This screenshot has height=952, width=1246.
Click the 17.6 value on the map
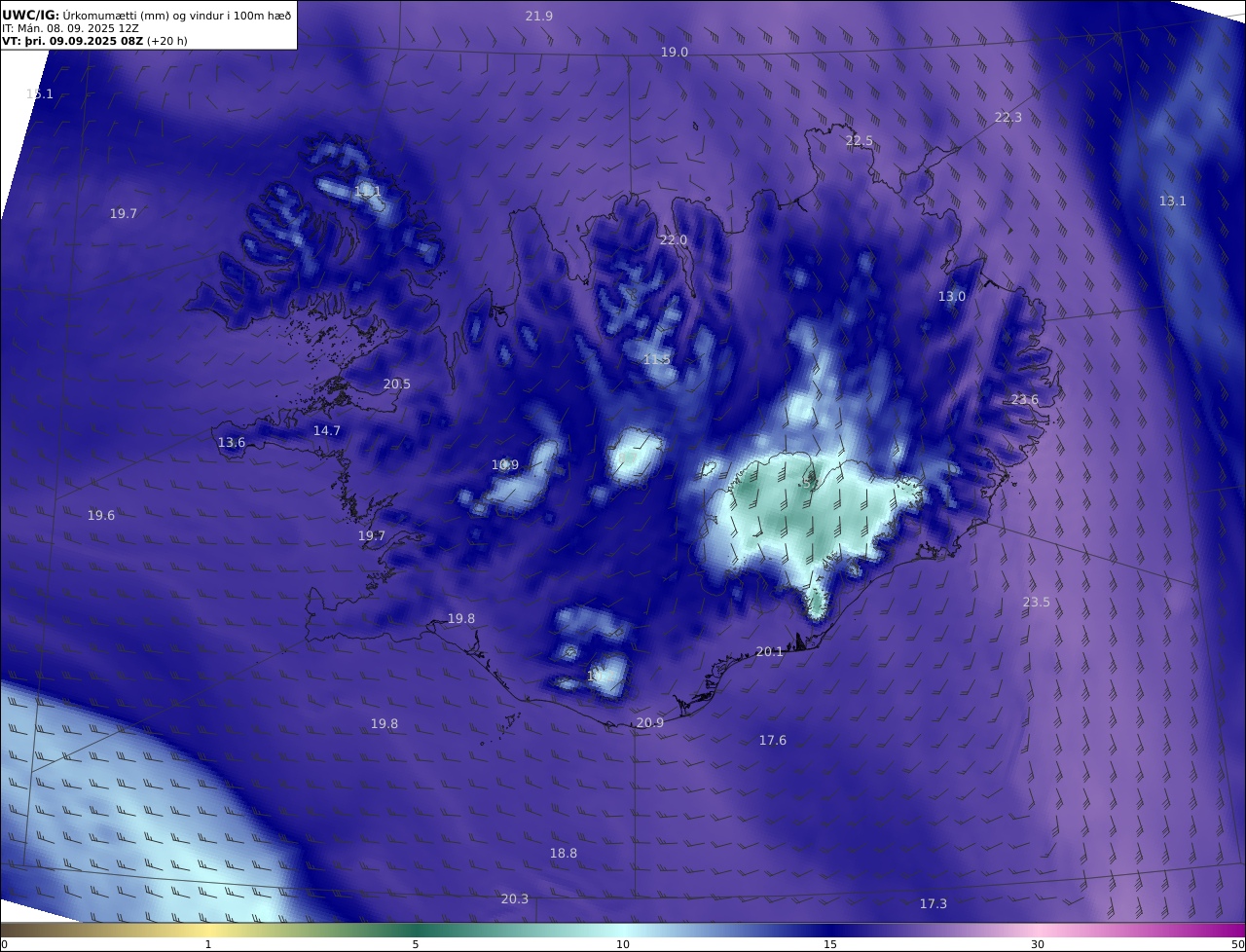click(x=773, y=741)
